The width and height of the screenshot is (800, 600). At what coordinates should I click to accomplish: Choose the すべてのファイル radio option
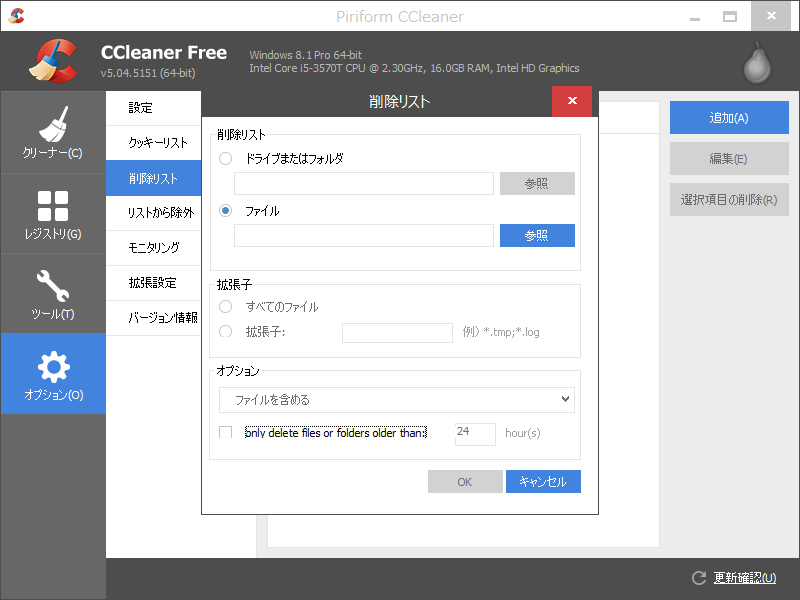pyautogui.click(x=226, y=307)
